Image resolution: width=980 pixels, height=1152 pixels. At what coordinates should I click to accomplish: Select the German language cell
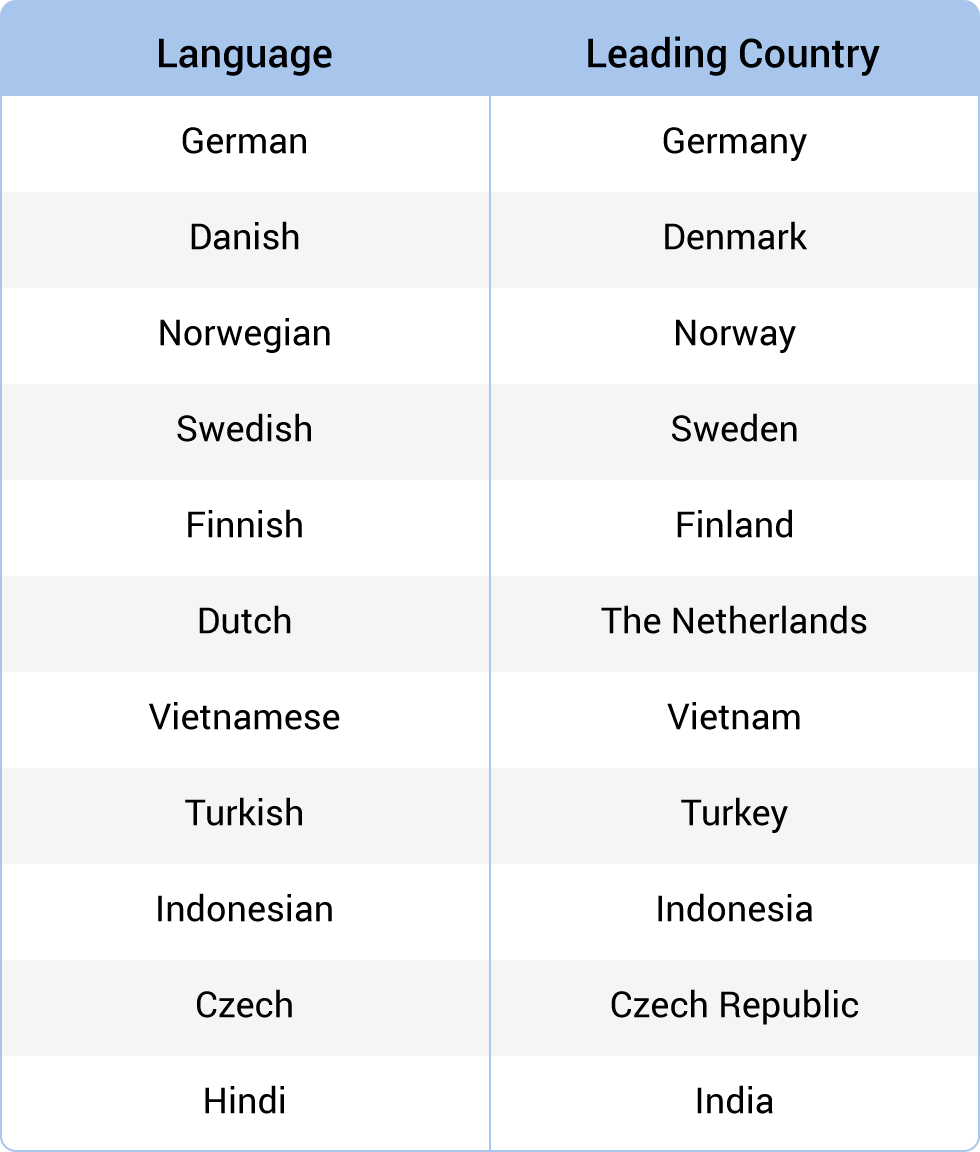tap(244, 141)
